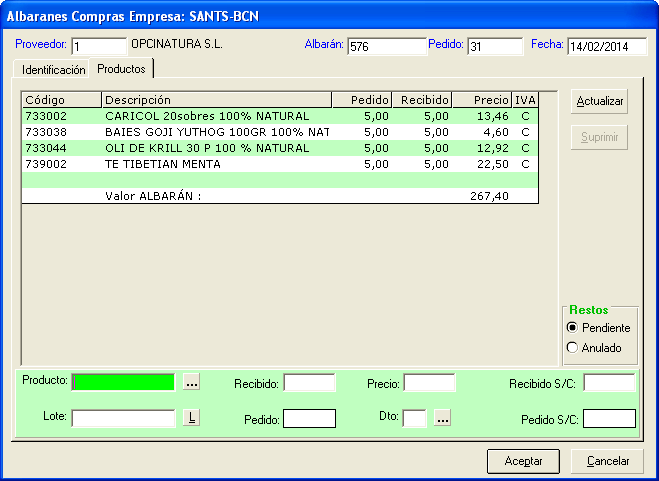The height and width of the screenshot is (481, 659).
Task: Click CARICOL 20sobres 100% NATURAL description
Action: click(x=207, y=116)
